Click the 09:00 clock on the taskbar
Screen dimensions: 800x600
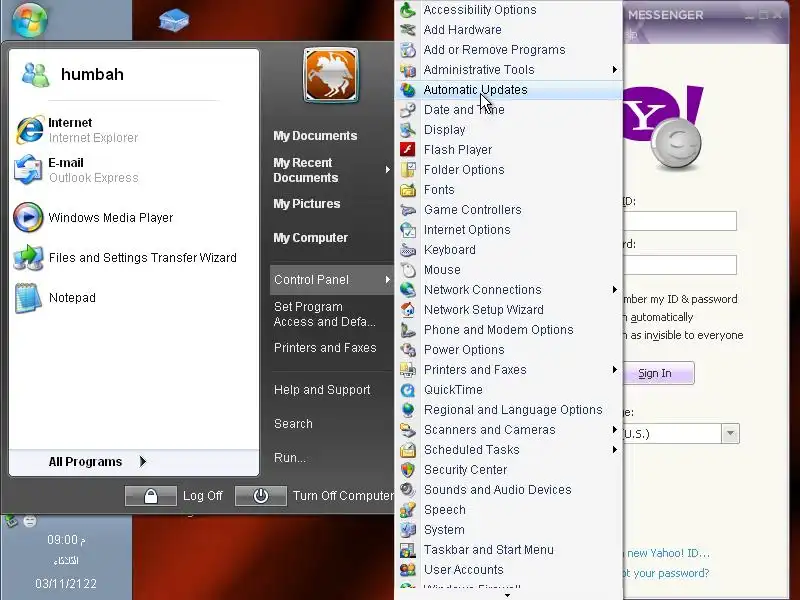66,540
